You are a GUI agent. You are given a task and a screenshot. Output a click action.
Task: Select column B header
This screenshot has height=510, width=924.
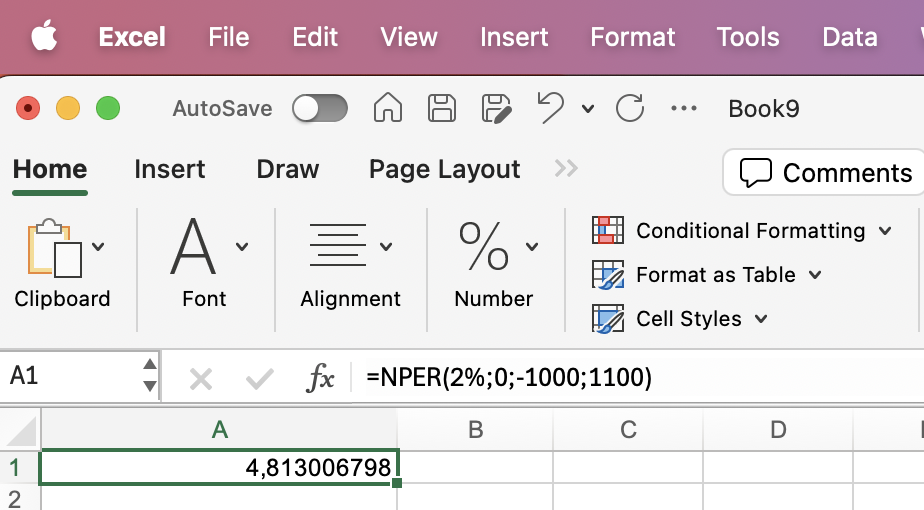(x=475, y=430)
